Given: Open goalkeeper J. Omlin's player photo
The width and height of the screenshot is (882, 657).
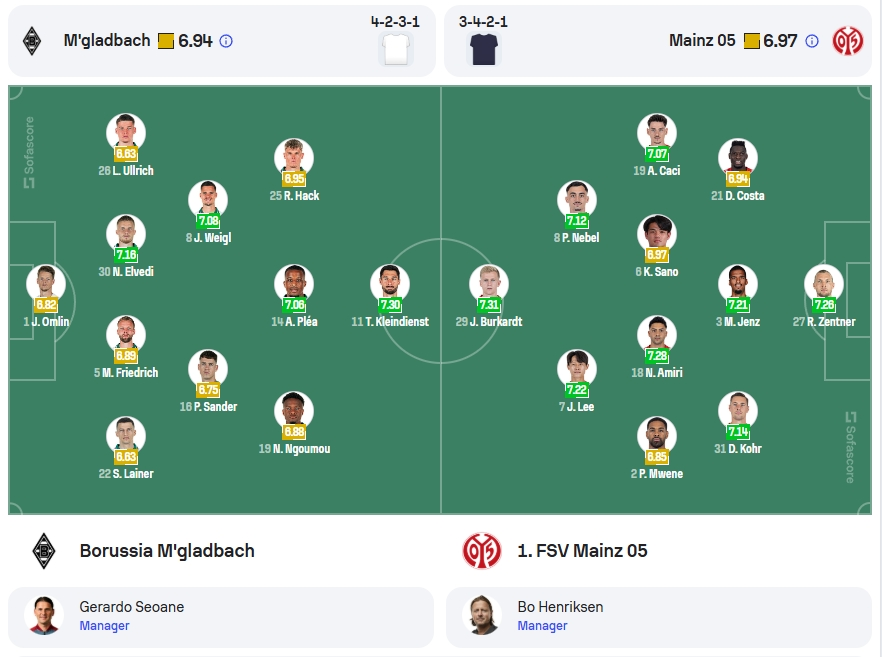Looking at the screenshot, I should [46, 284].
